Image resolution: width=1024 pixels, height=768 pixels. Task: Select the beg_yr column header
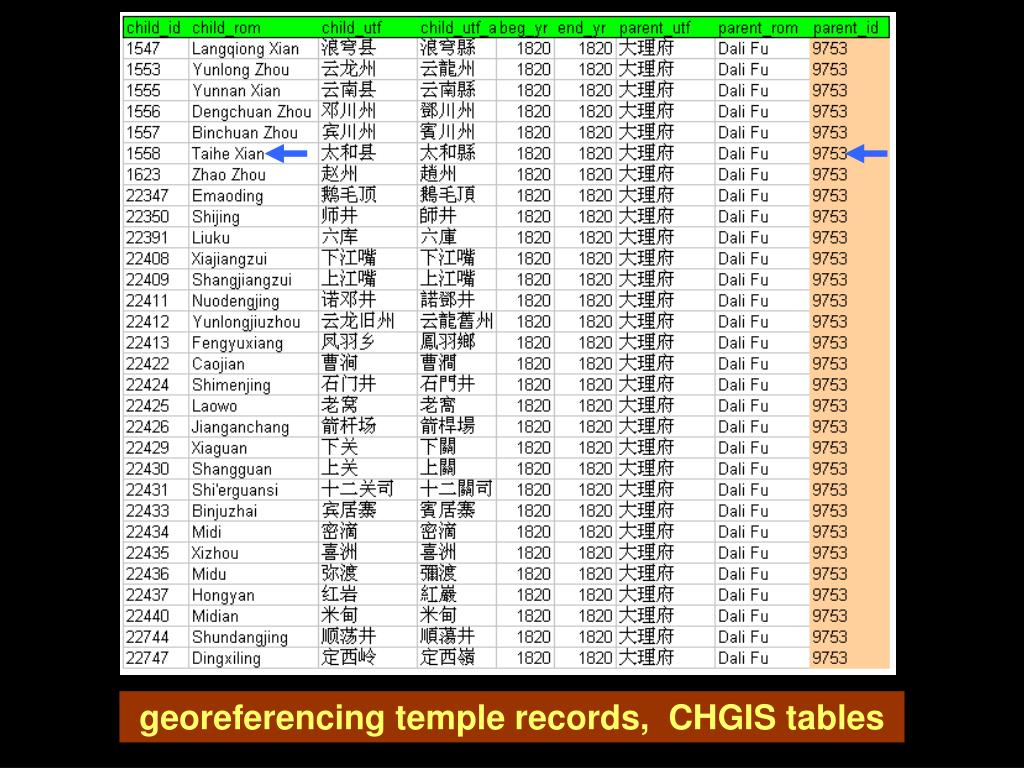pos(524,28)
